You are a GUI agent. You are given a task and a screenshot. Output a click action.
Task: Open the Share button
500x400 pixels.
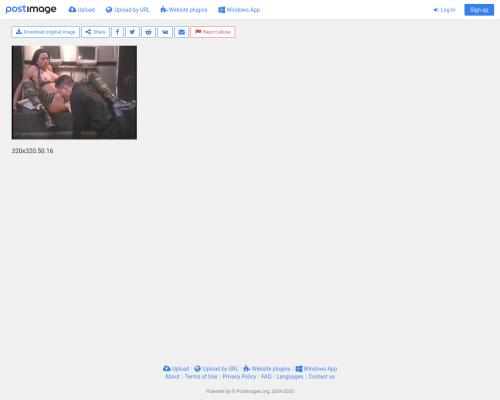click(95, 32)
